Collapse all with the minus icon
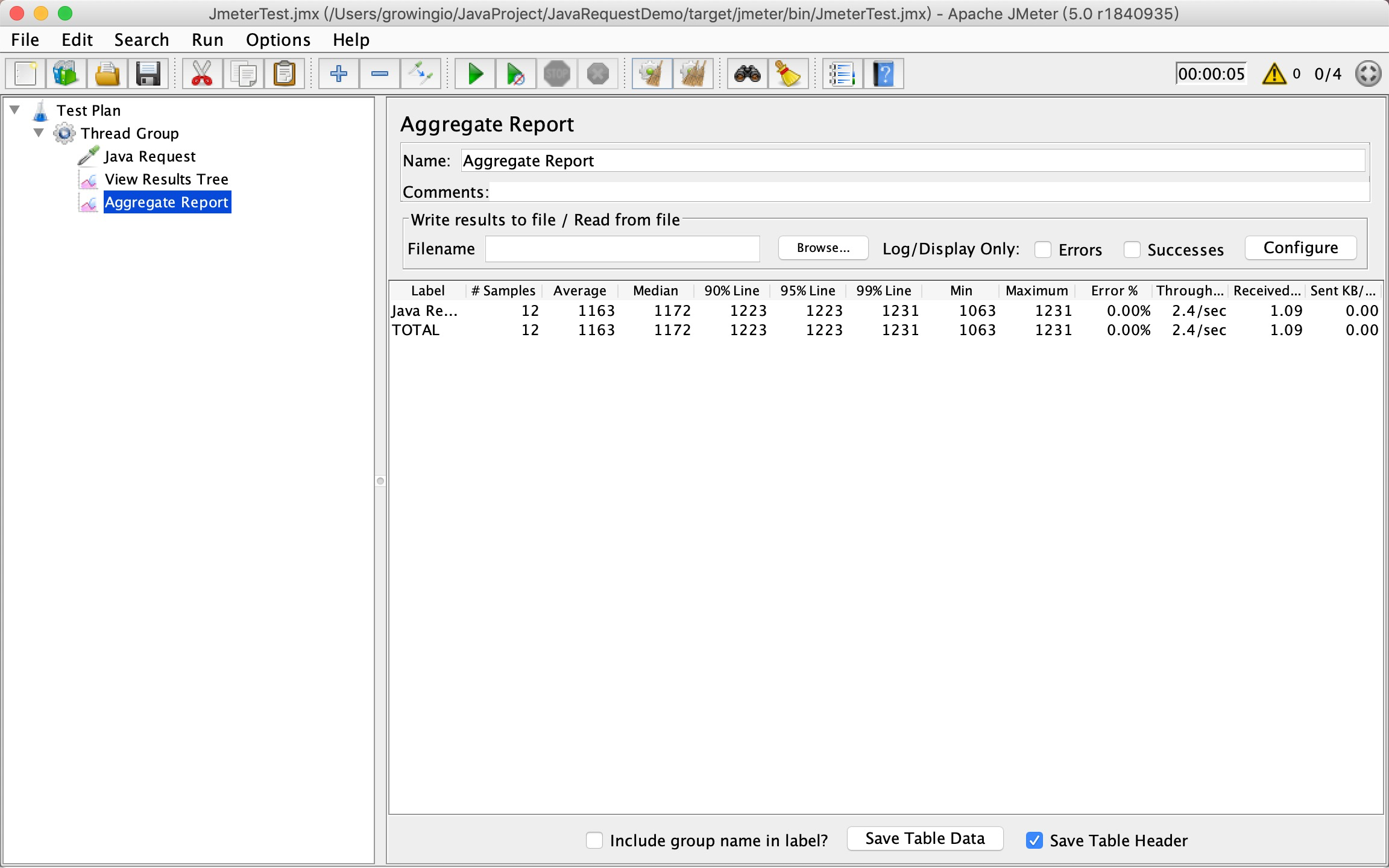The image size is (1389, 868). click(380, 74)
